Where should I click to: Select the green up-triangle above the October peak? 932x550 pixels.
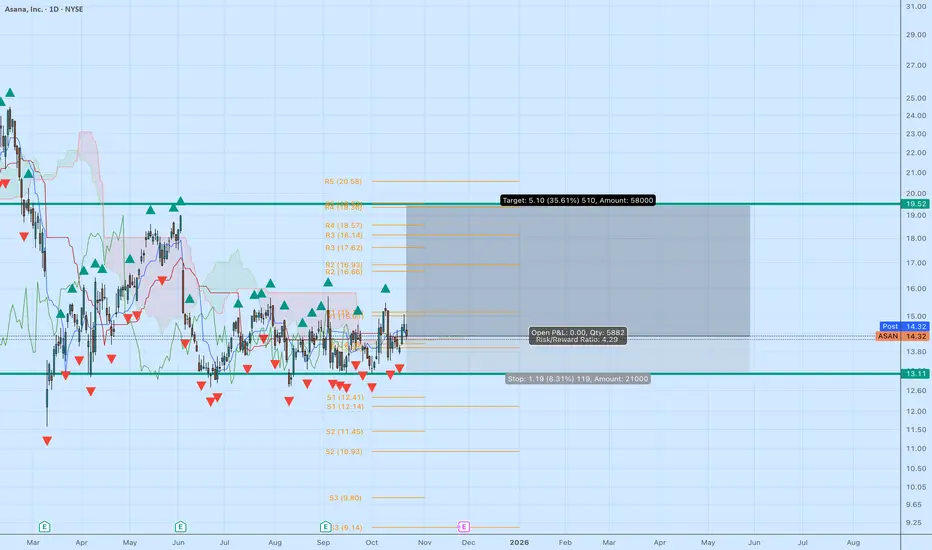pos(385,289)
